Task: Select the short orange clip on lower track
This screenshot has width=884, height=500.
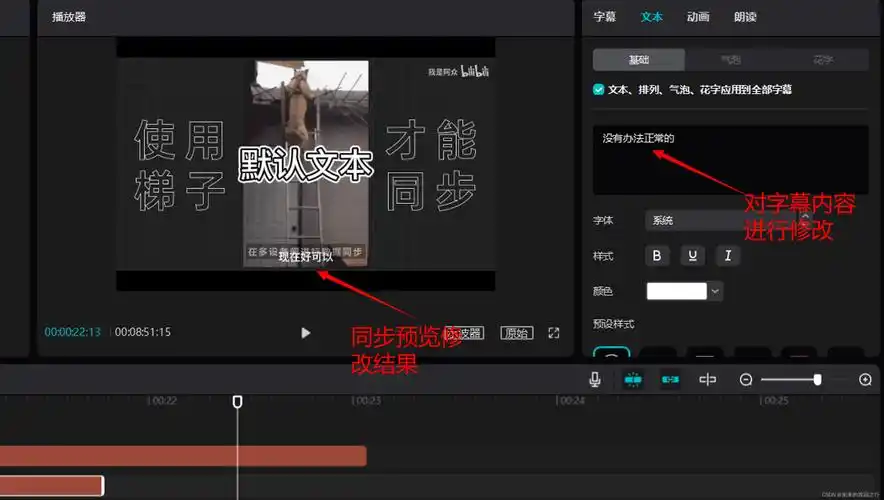Action: [x=52, y=485]
